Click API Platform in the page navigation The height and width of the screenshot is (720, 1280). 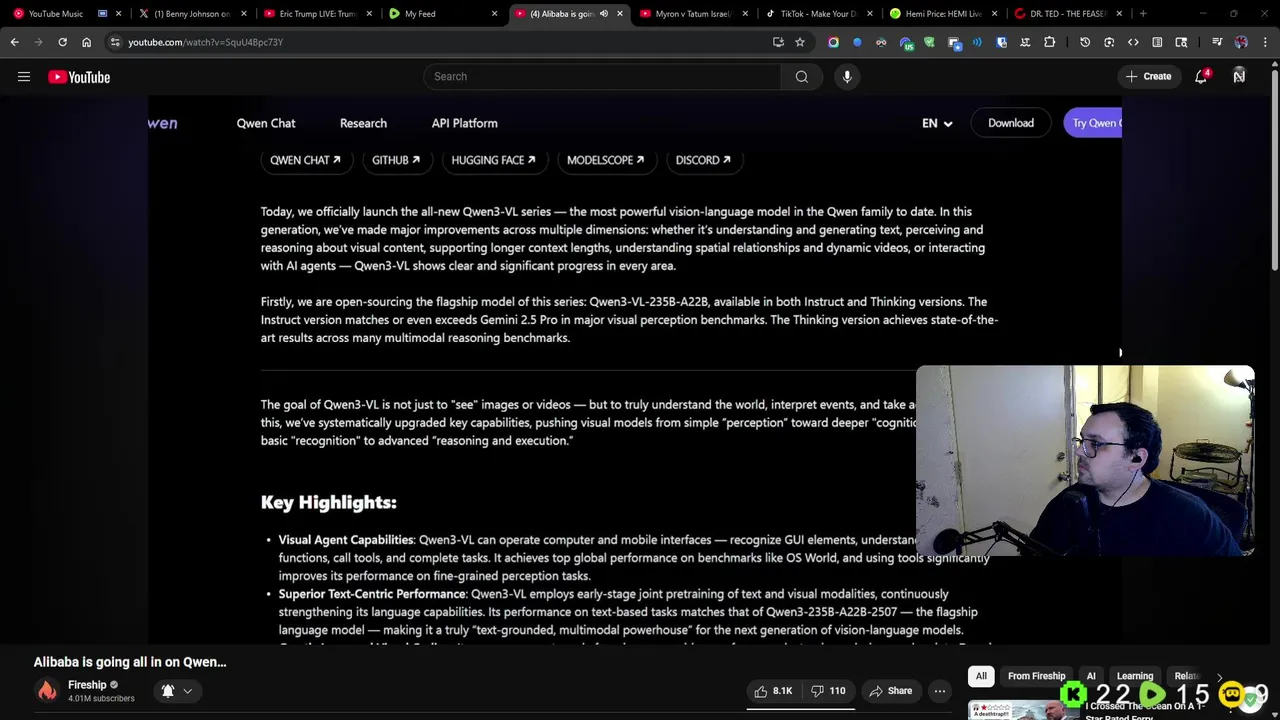(464, 123)
